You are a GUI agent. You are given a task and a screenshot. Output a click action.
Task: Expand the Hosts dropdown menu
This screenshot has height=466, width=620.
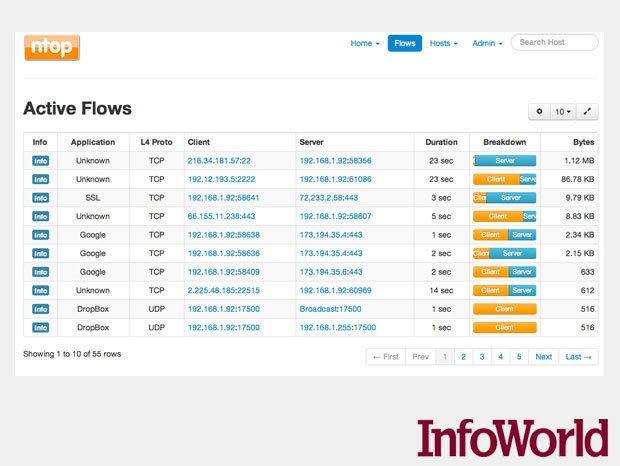(444, 43)
